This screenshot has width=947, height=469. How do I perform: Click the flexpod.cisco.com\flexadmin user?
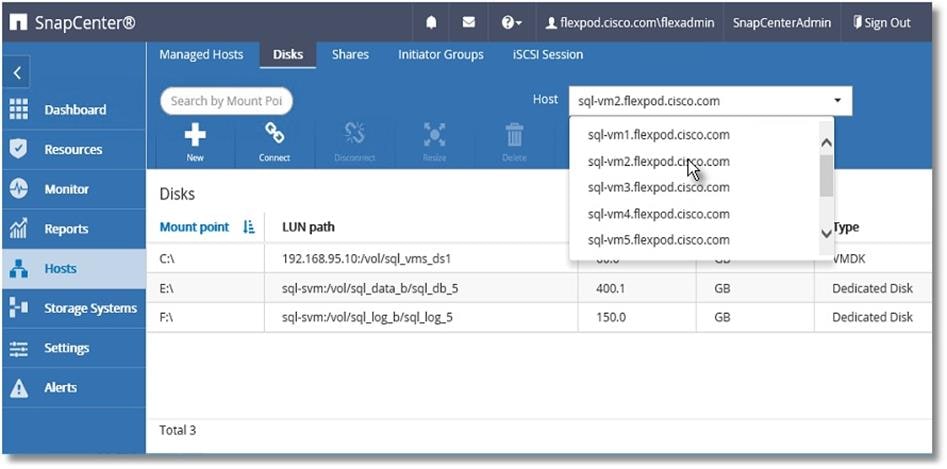630,23
